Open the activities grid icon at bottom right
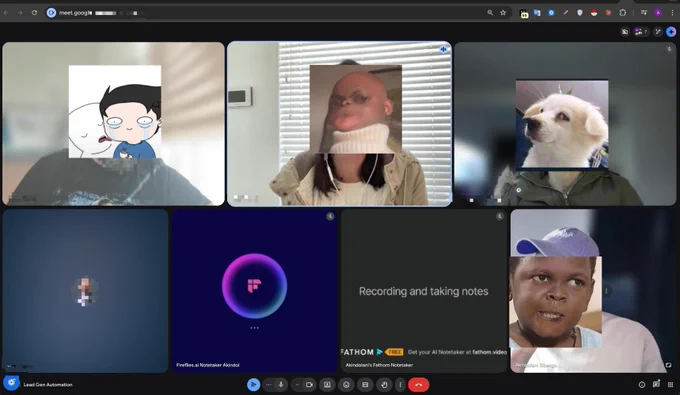The width and height of the screenshot is (680, 395). pyautogui.click(x=670, y=385)
